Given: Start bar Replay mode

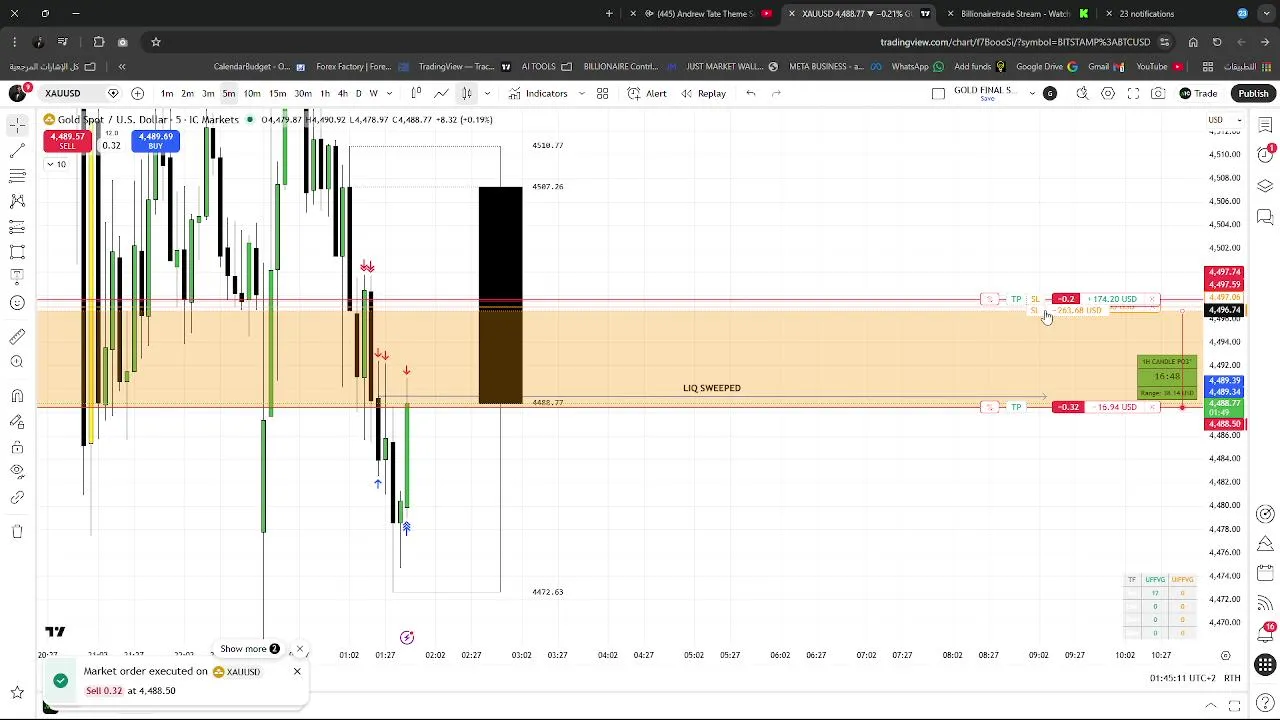Looking at the screenshot, I should (703, 93).
